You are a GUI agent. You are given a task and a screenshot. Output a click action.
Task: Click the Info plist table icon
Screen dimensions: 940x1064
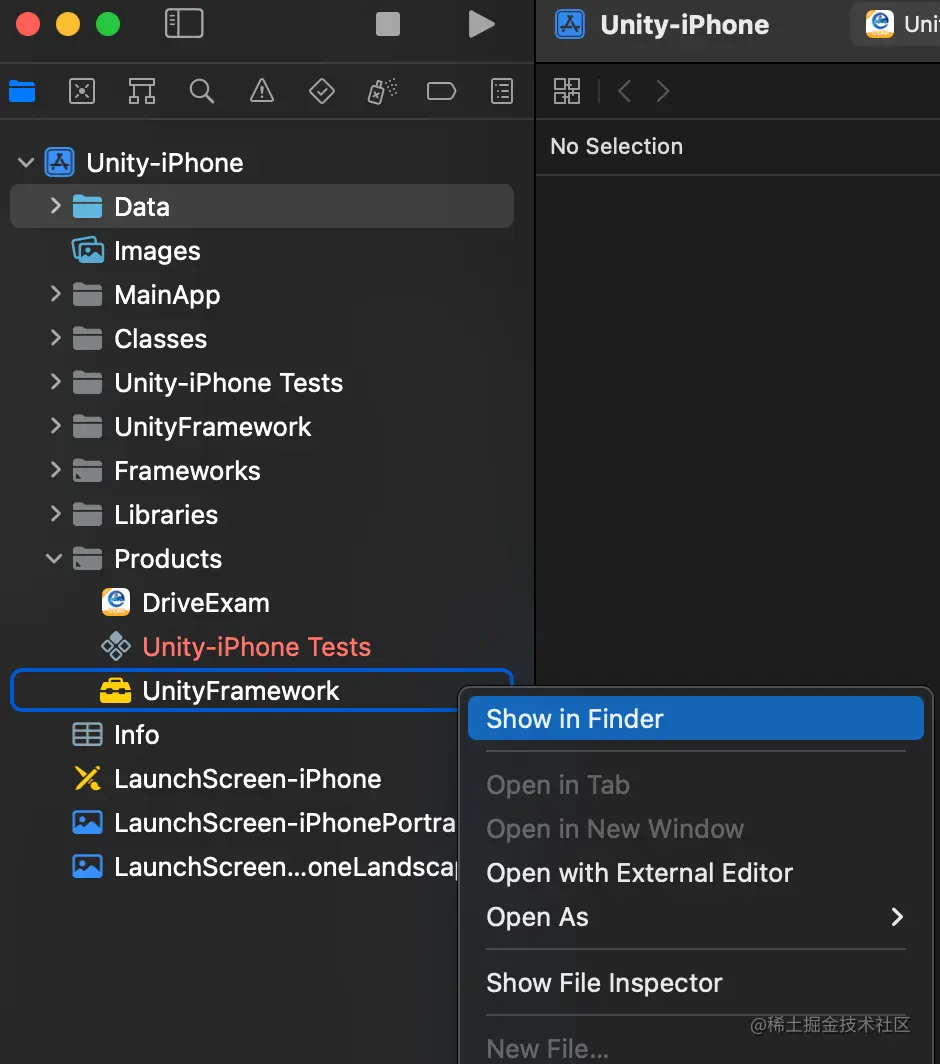pyautogui.click(x=88, y=735)
